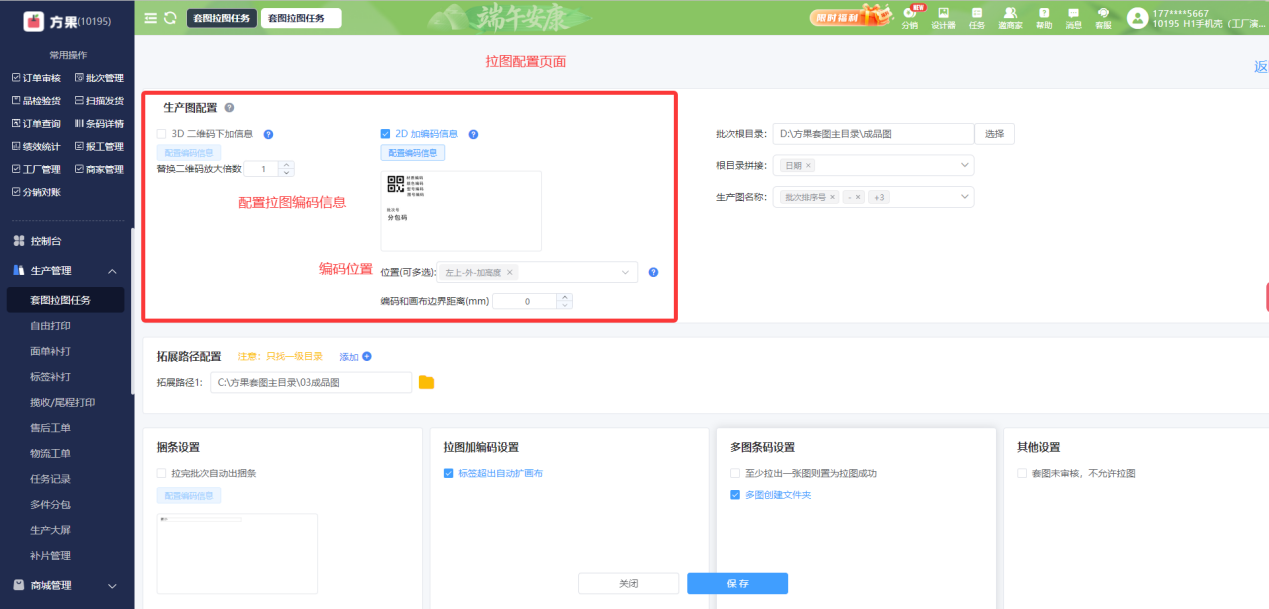Remove 批次排序号 tag from 生产图名称

(832, 197)
